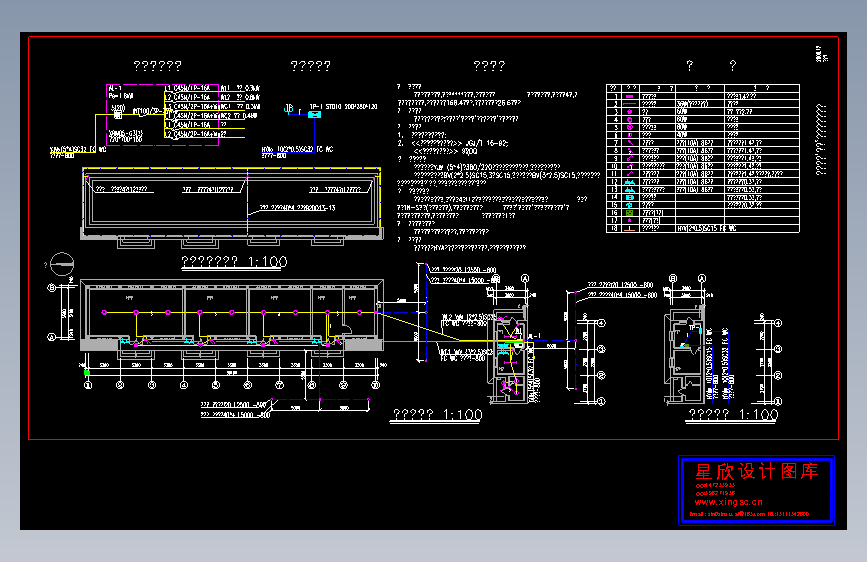Click the green marker square at the plan's lower-left corner
Image resolution: width=867 pixels, height=562 pixels.
point(87,372)
